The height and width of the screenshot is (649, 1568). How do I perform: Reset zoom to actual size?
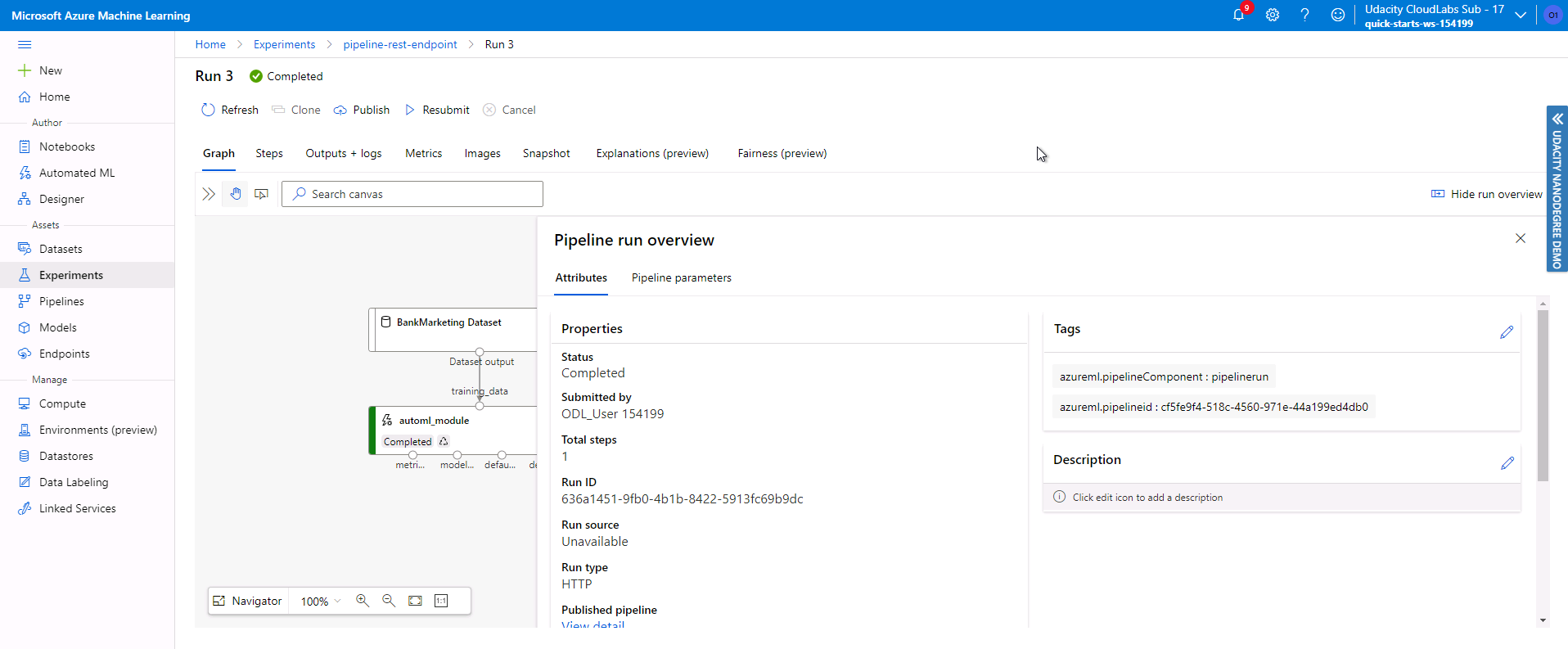coord(441,601)
